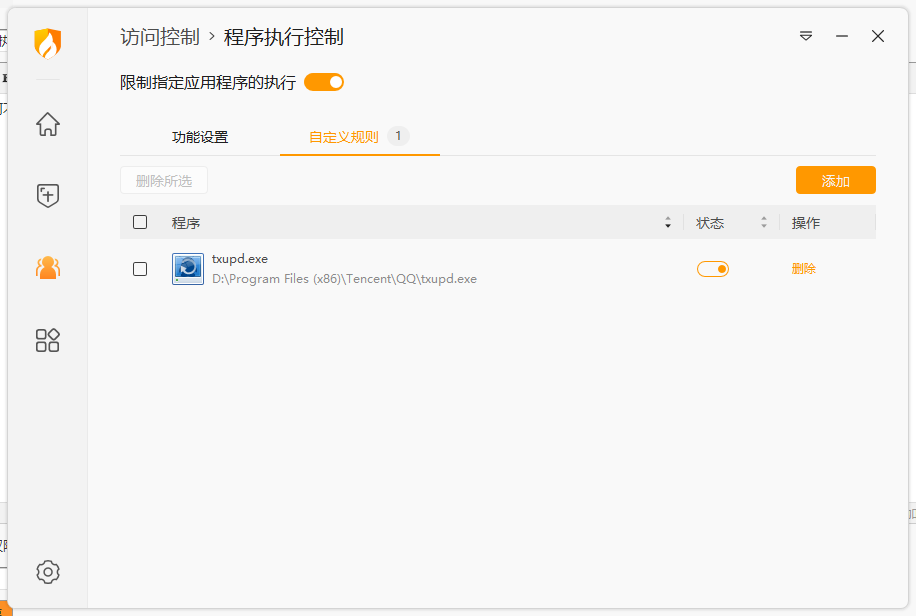916x616 pixels.
Task: Check the select-all checkbox in table header
Action: [x=140, y=222]
